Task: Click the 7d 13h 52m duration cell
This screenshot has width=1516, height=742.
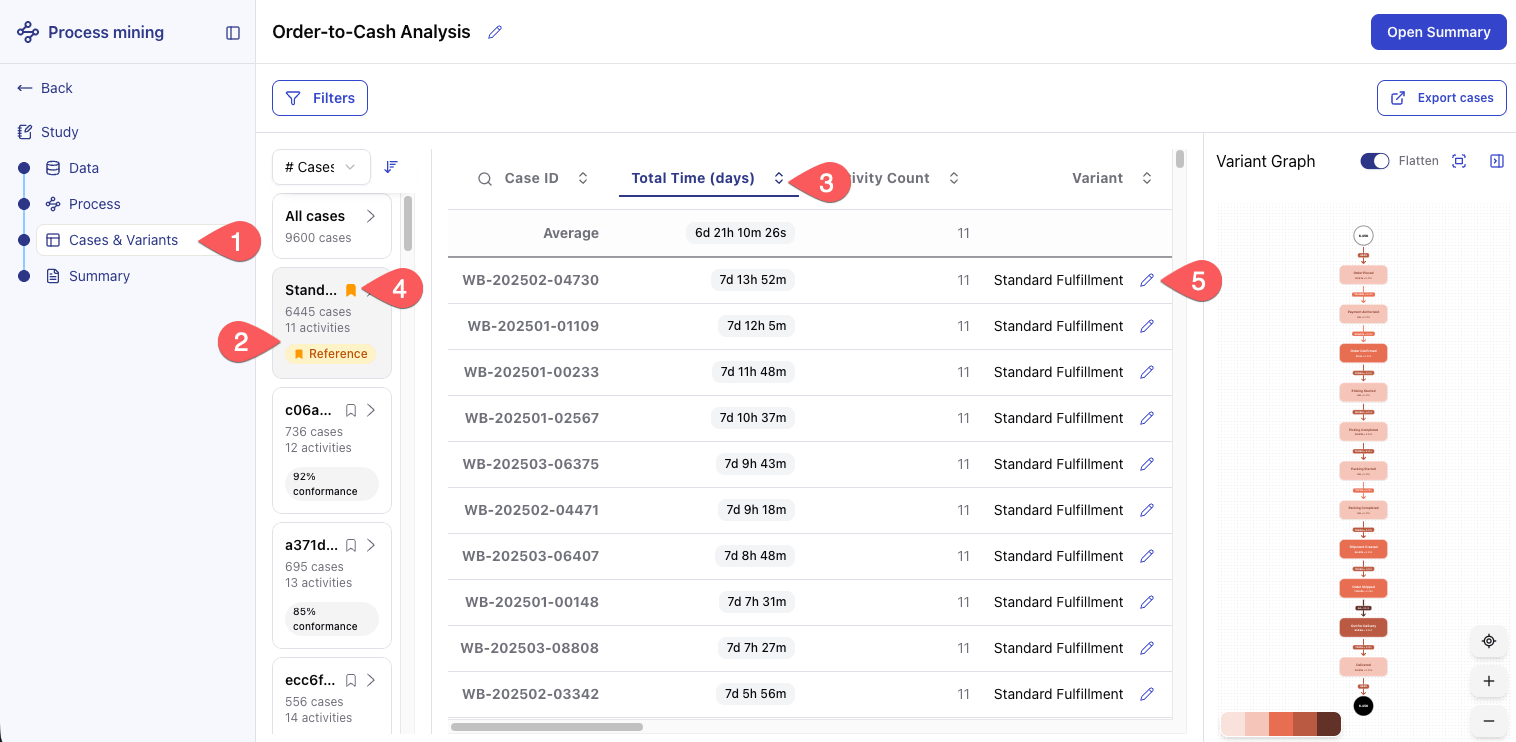Action: (x=752, y=280)
